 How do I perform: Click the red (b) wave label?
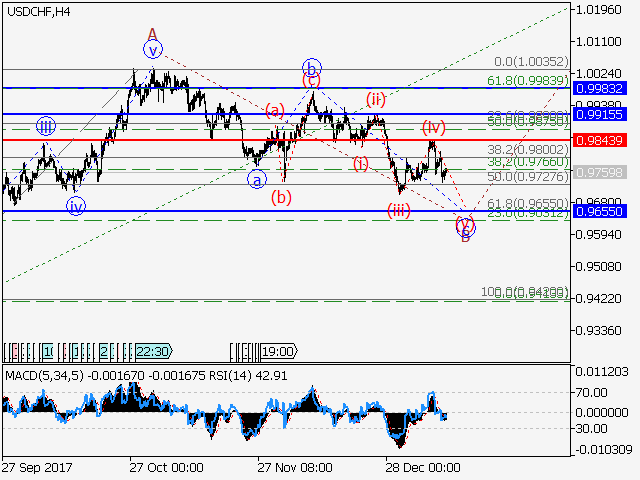point(283,197)
